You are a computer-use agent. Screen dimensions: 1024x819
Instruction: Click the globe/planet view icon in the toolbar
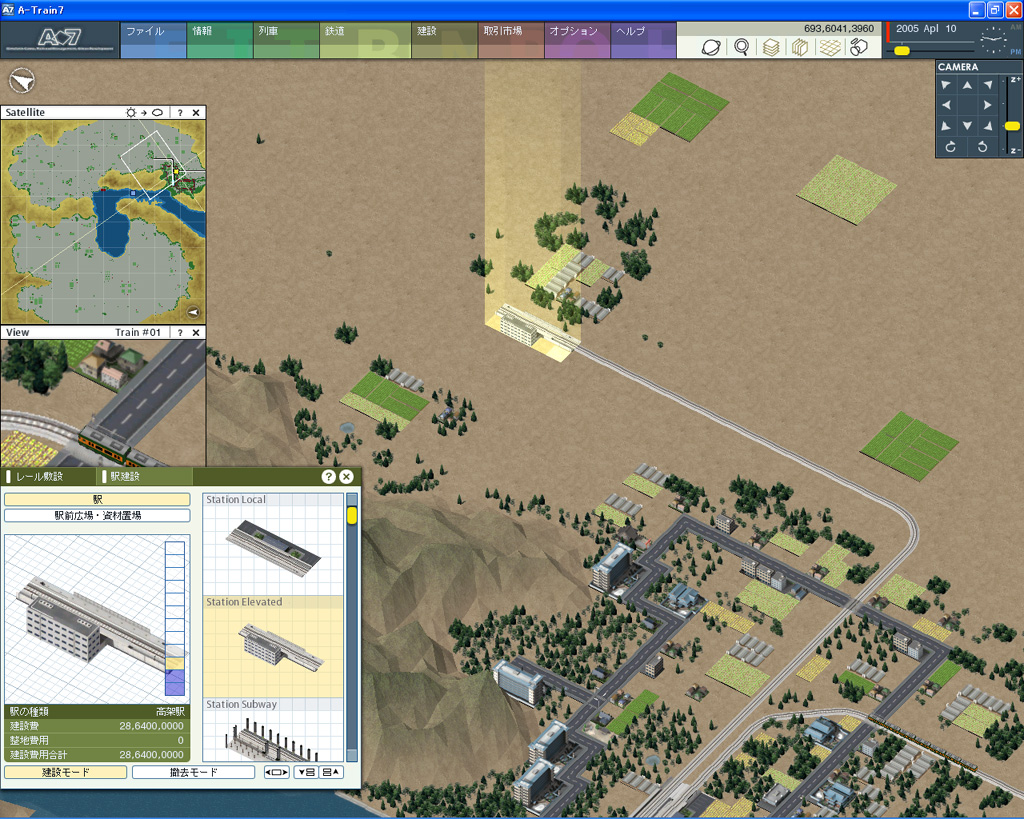pos(711,47)
